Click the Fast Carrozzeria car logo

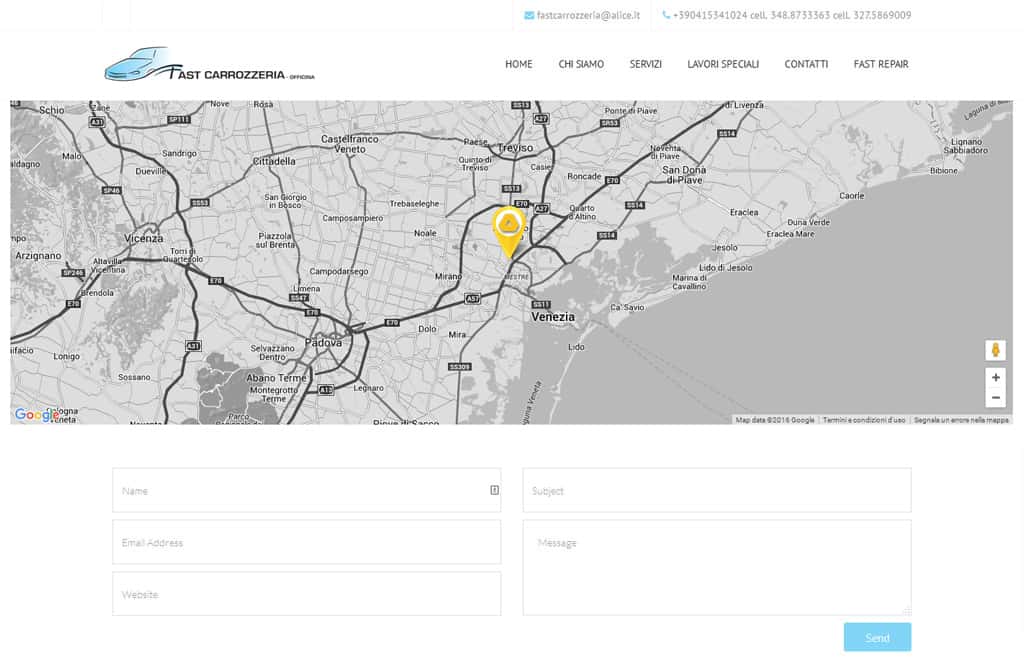point(209,64)
